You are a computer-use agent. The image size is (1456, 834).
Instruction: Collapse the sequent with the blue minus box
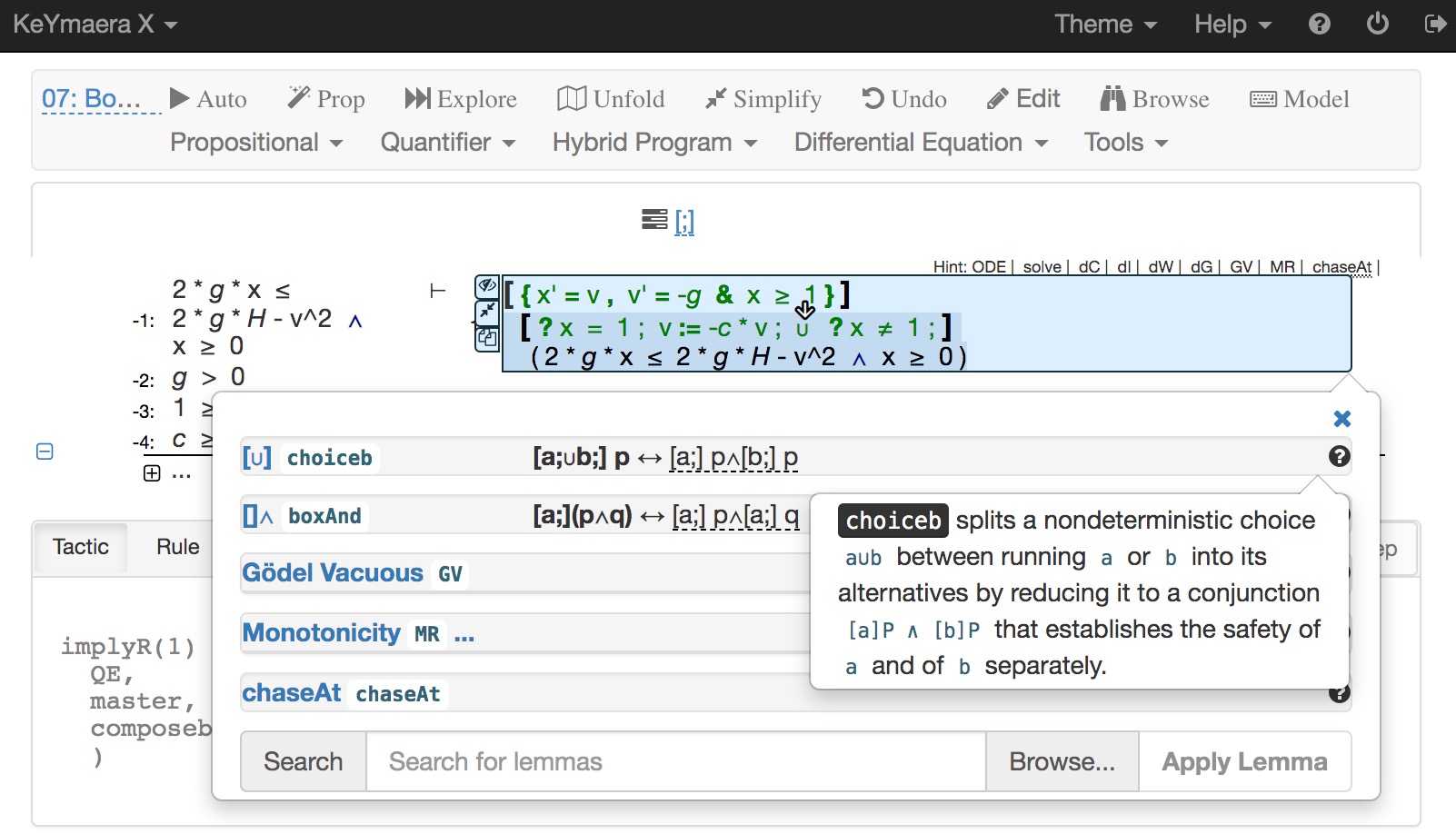tap(45, 452)
